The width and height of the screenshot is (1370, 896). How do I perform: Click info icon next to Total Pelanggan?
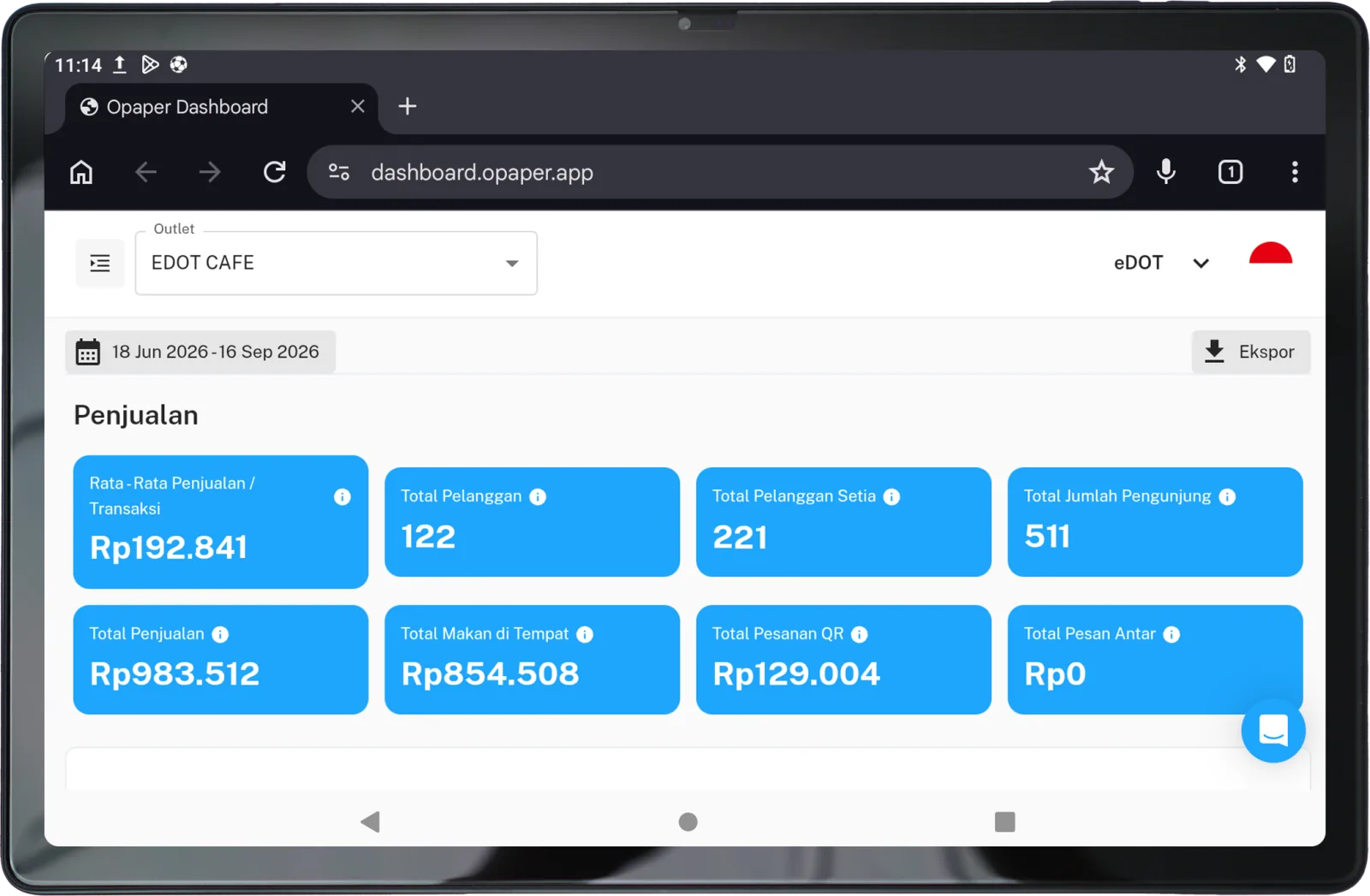pyautogui.click(x=538, y=496)
